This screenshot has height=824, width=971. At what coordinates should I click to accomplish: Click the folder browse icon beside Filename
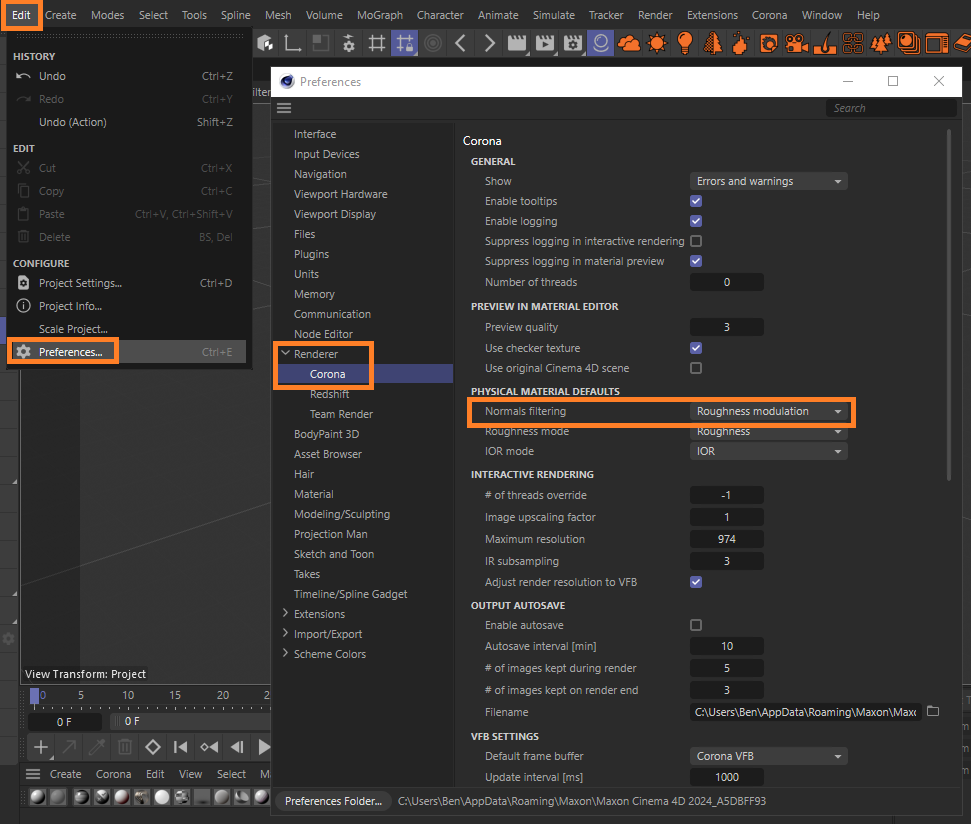[933, 711]
